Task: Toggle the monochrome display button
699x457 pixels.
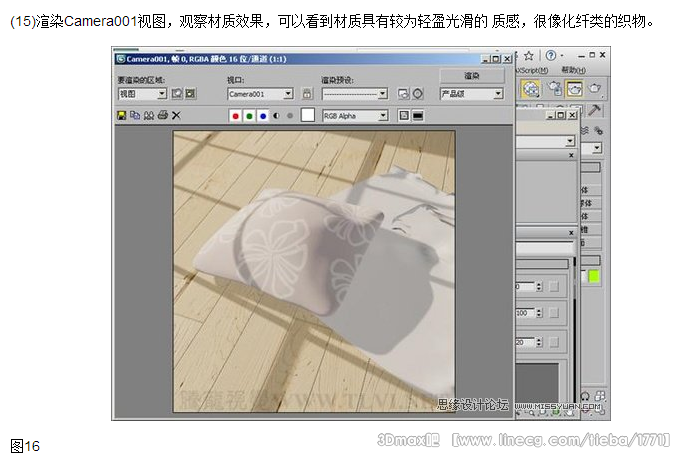Action: point(290,116)
